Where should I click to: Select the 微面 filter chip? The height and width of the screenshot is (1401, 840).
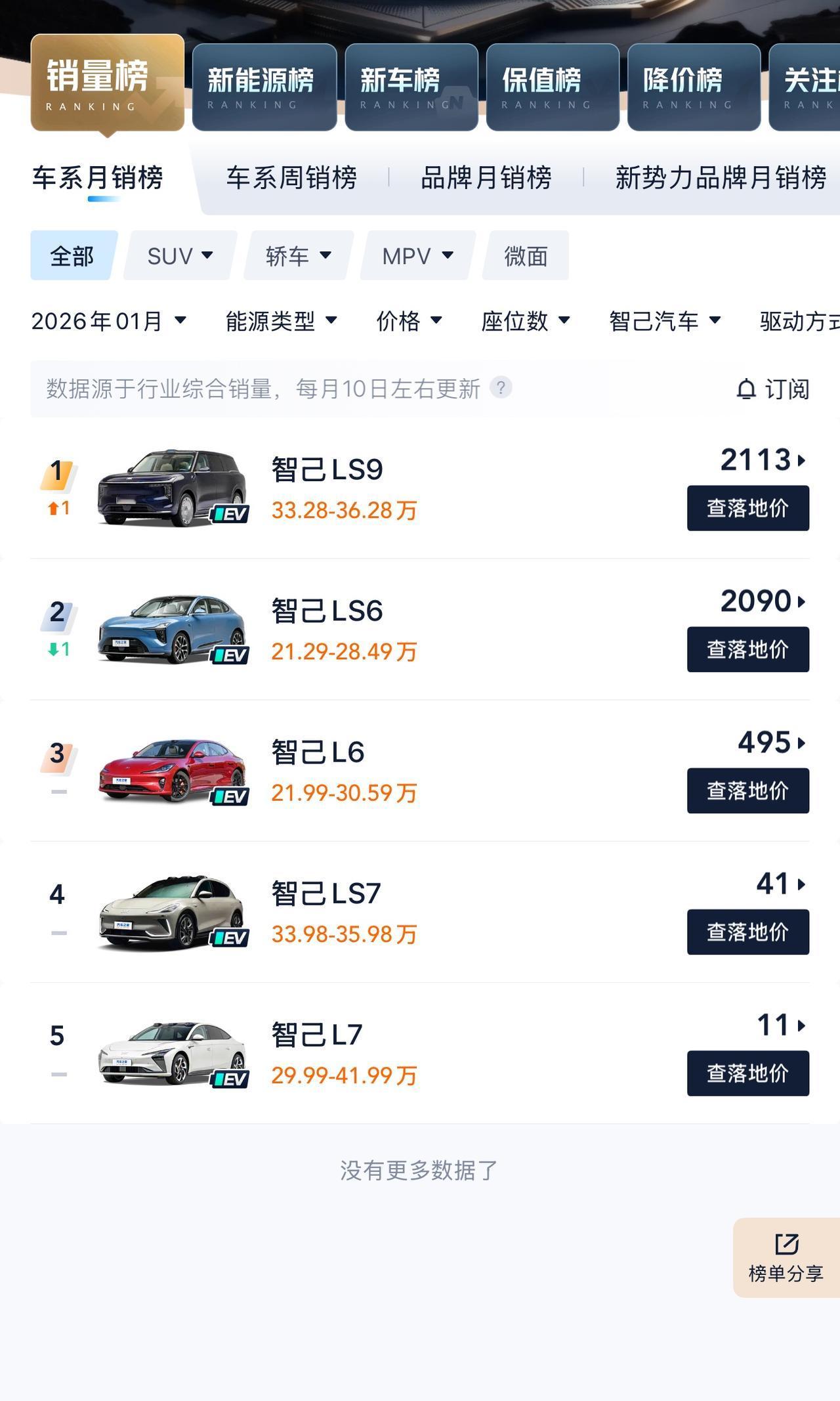526,256
